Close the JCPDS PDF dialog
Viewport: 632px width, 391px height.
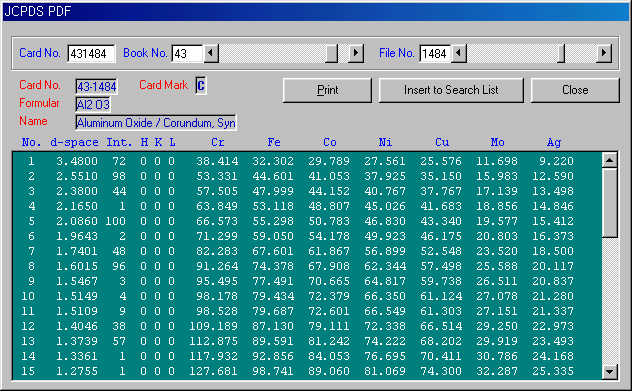pyautogui.click(x=575, y=90)
